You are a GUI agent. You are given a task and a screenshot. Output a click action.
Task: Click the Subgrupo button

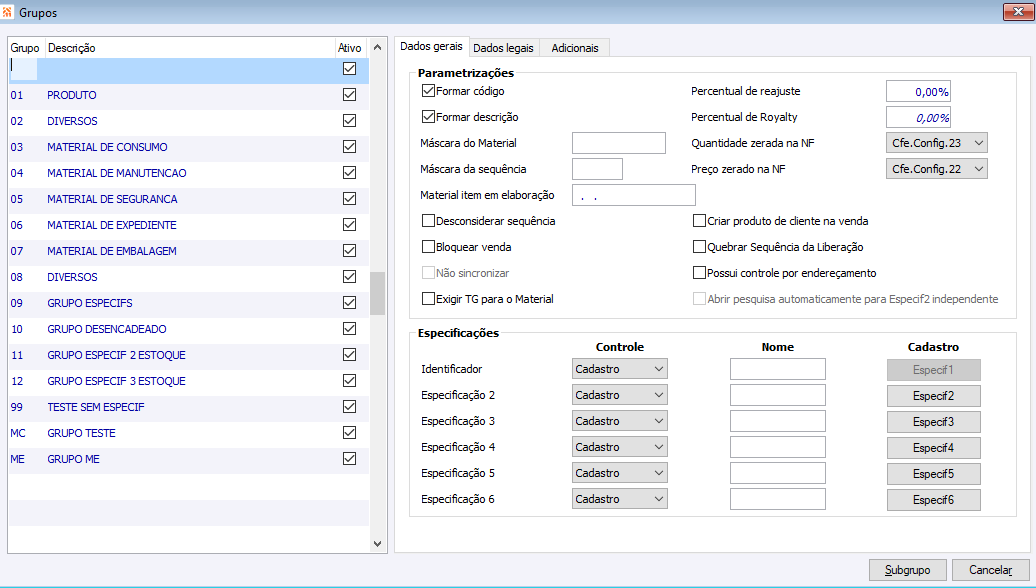pyautogui.click(x=907, y=570)
